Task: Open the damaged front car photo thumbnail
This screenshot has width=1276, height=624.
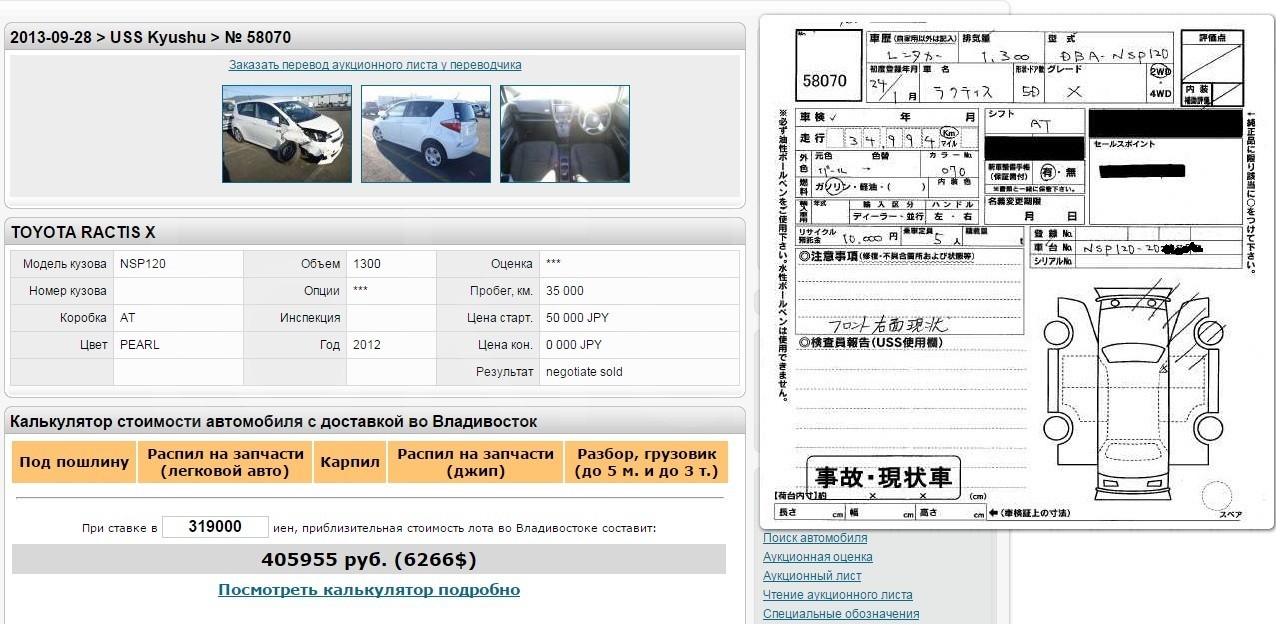Action: click(287, 134)
